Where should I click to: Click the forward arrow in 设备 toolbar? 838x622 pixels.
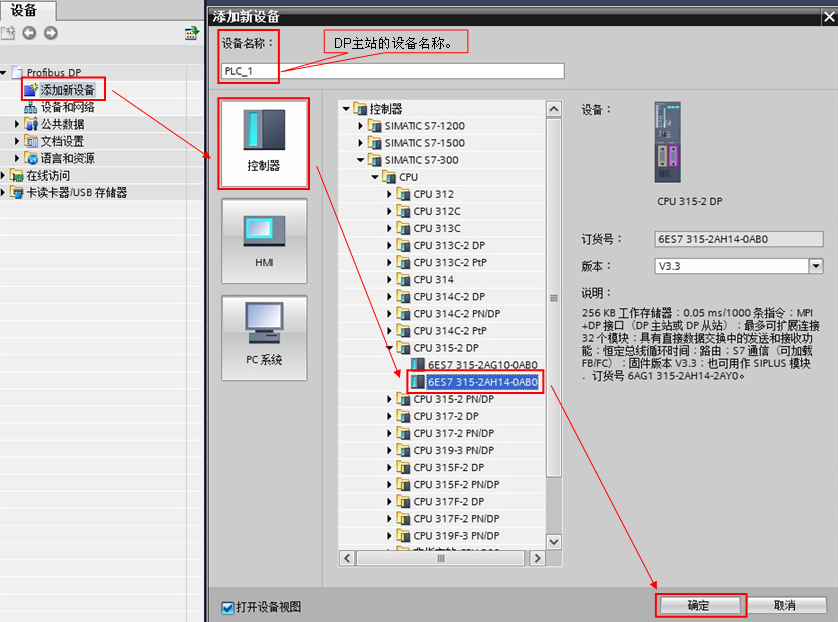51,33
